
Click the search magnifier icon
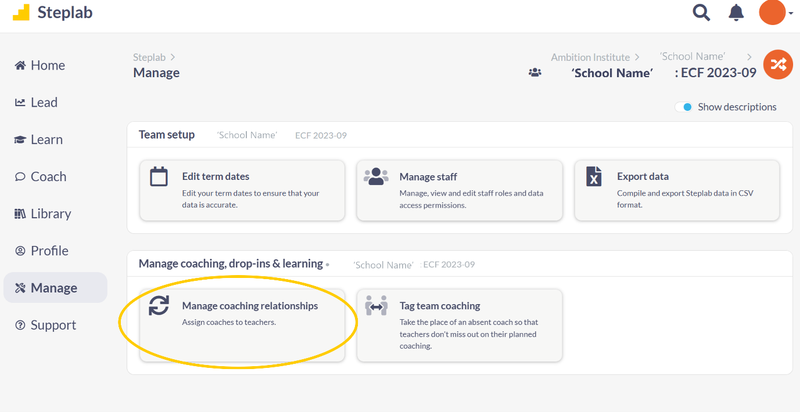pyautogui.click(x=702, y=13)
